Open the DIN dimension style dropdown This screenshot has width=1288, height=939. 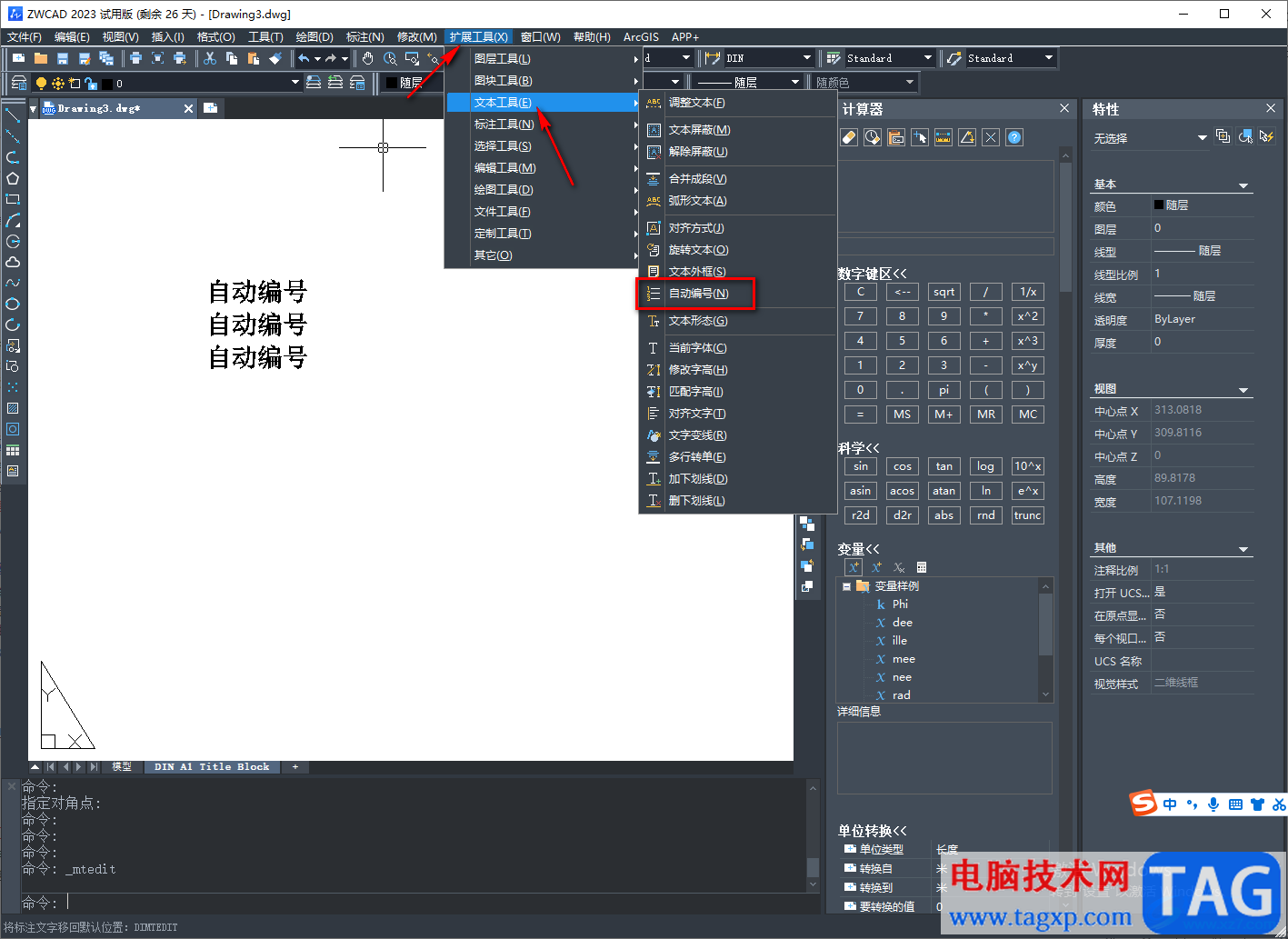click(x=807, y=58)
